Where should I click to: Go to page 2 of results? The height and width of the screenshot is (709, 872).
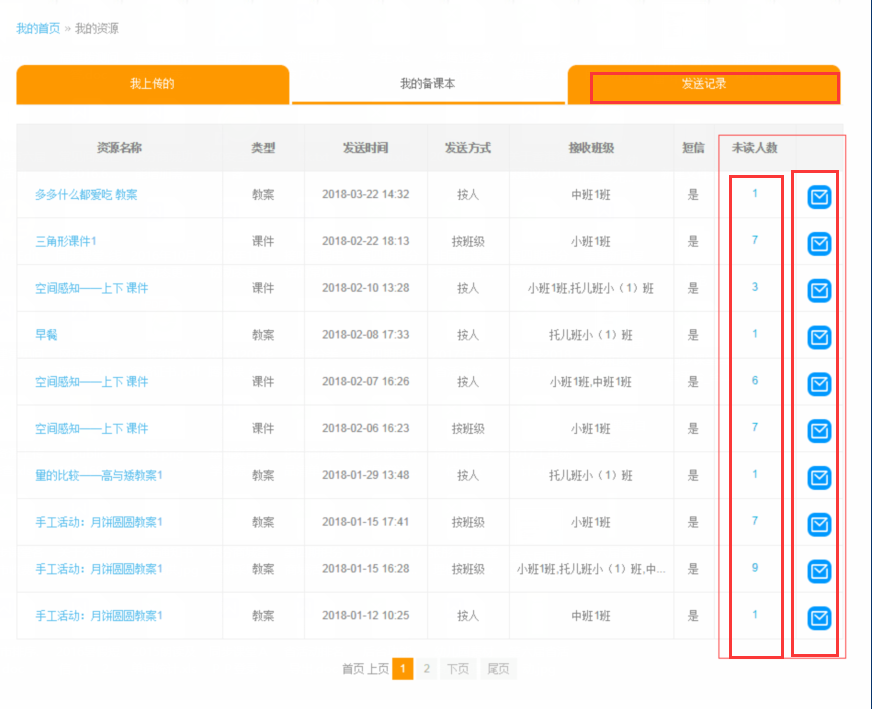tap(427, 669)
